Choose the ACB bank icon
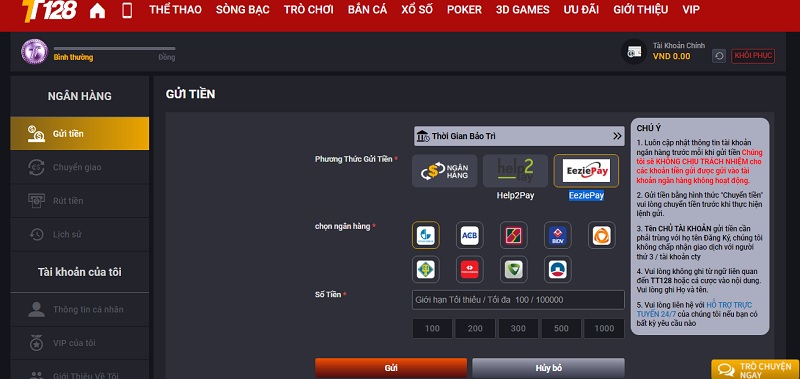The image size is (800, 379). click(469, 235)
